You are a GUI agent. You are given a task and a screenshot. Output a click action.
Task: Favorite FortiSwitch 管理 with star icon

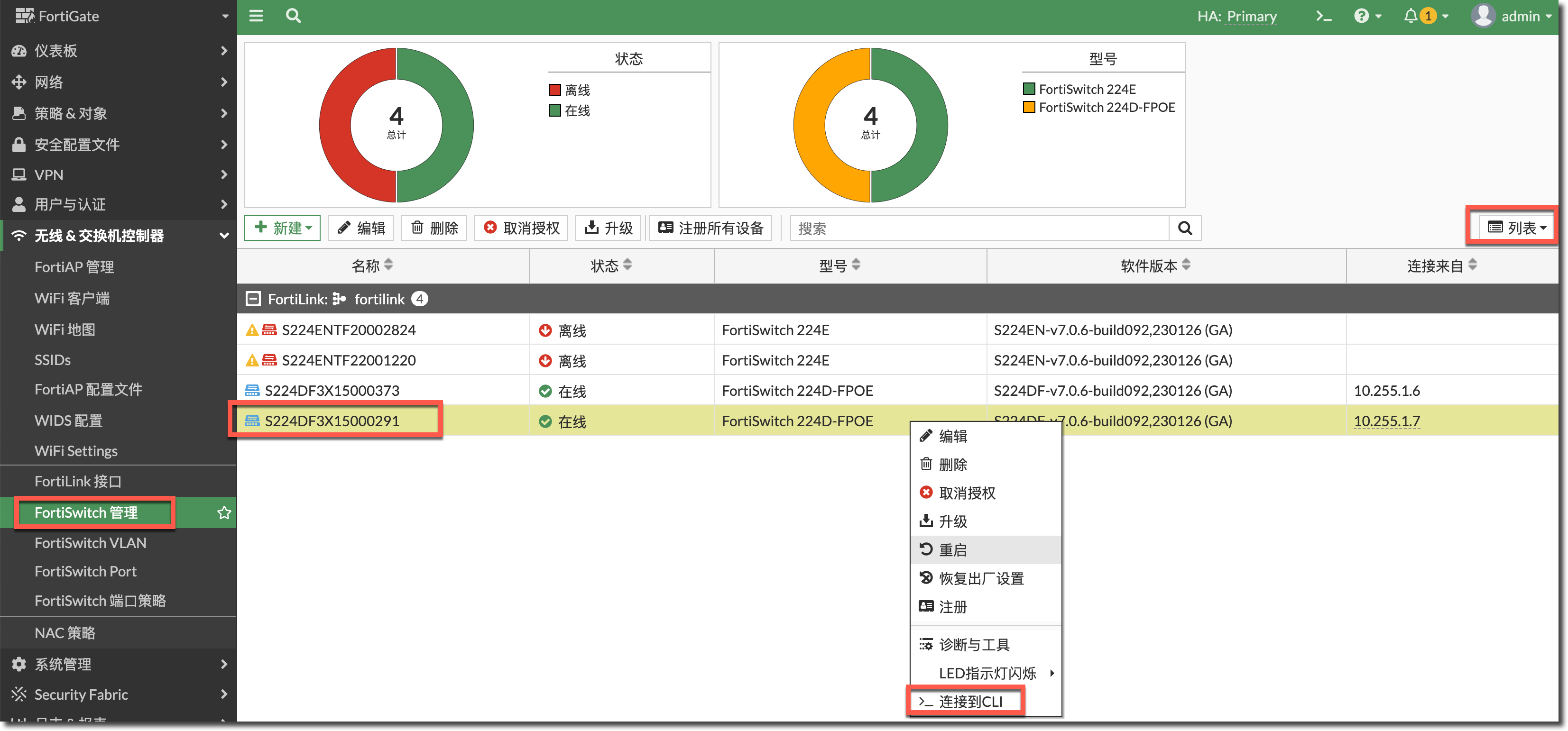pyautogui.click(x=224, y=512)
